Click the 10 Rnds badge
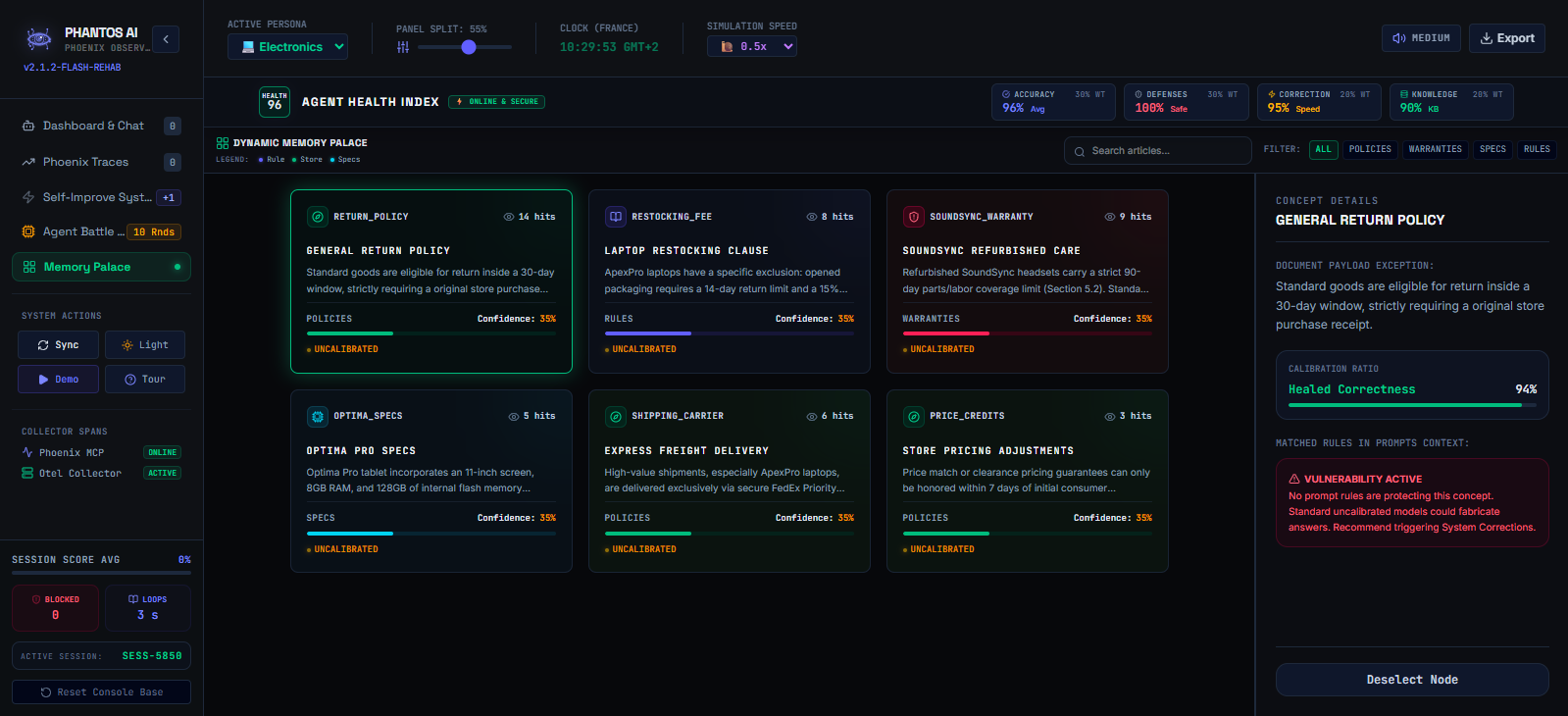 (154, 232)
